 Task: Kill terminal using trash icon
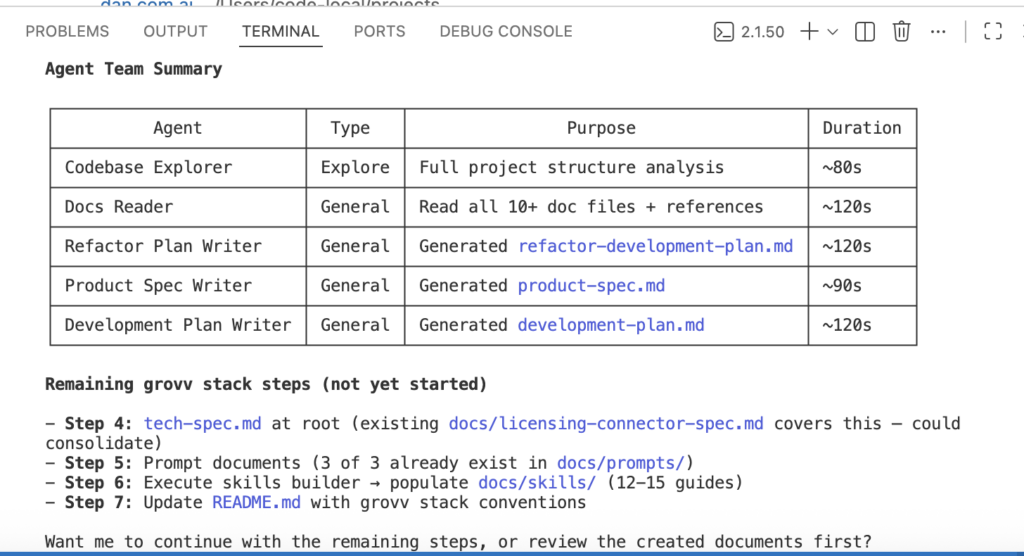[x=901, y=32]
